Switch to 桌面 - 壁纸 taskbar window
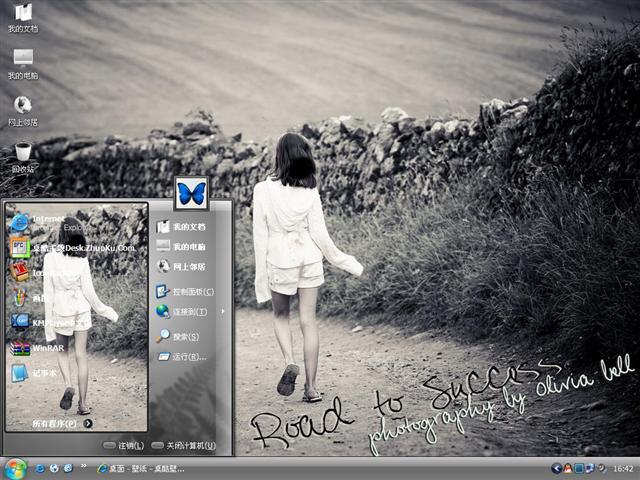 139,468
